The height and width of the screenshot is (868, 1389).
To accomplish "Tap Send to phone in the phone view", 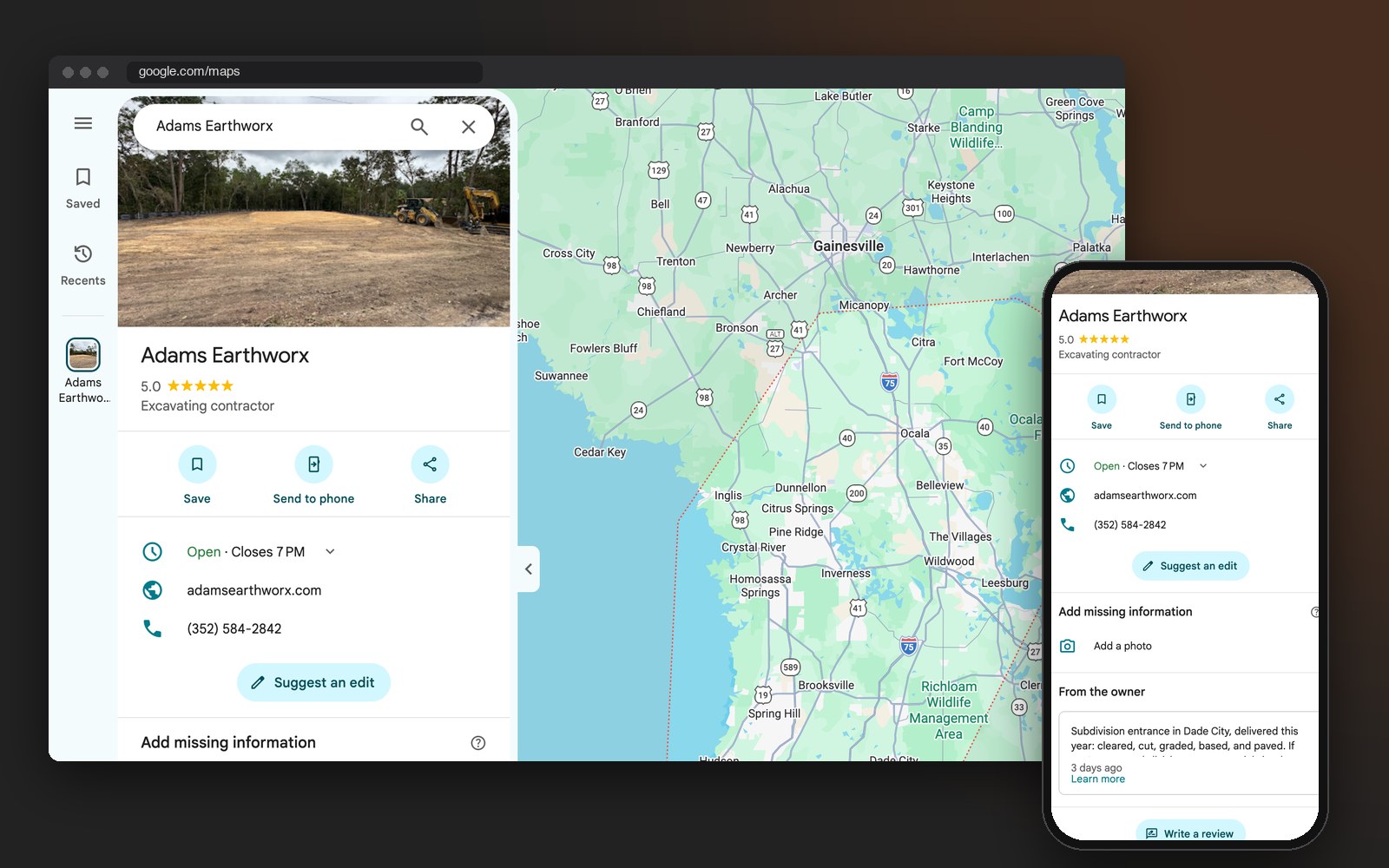I will pyautogui.click(x=1190, y=408).
